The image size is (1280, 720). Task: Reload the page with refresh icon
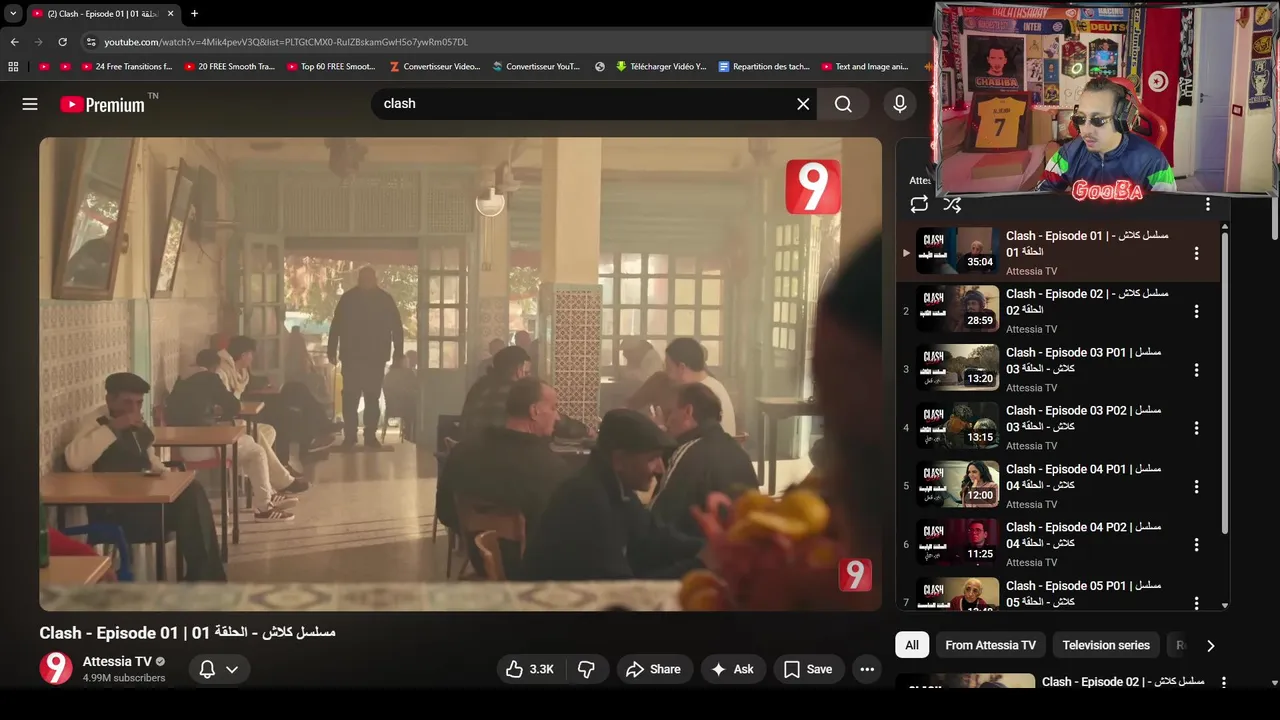coord(62,42)
